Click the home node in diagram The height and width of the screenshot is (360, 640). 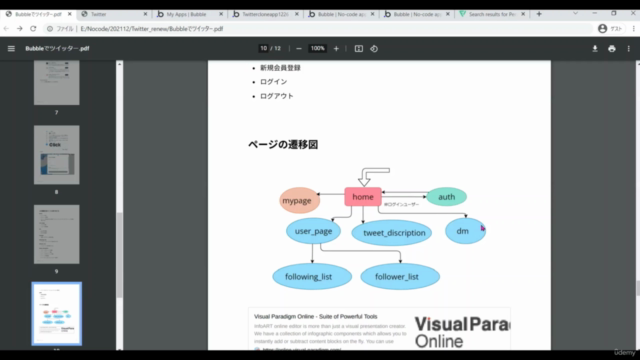point(363,197)
